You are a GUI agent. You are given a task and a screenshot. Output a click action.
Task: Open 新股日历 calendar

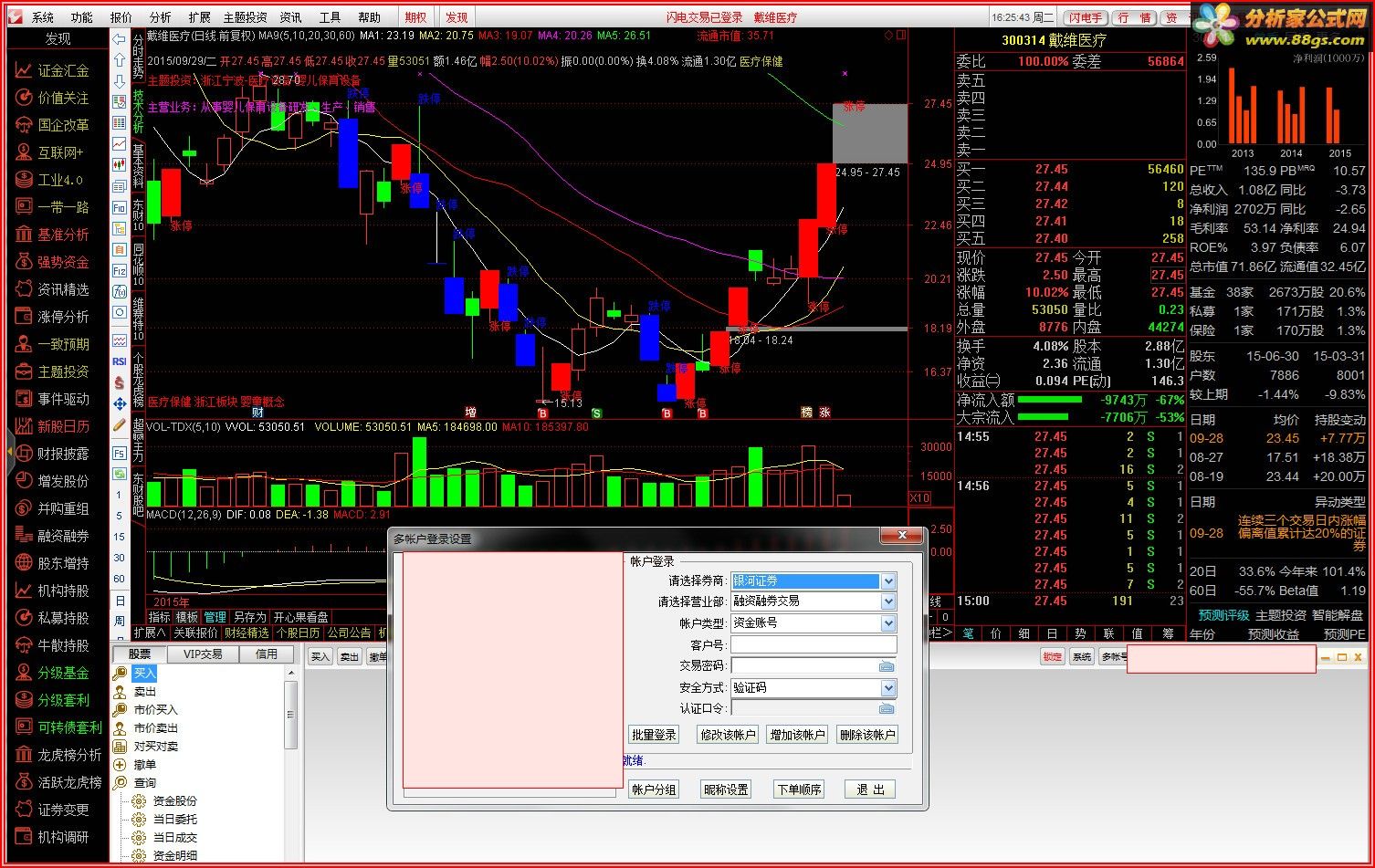[x=53, y=426]
